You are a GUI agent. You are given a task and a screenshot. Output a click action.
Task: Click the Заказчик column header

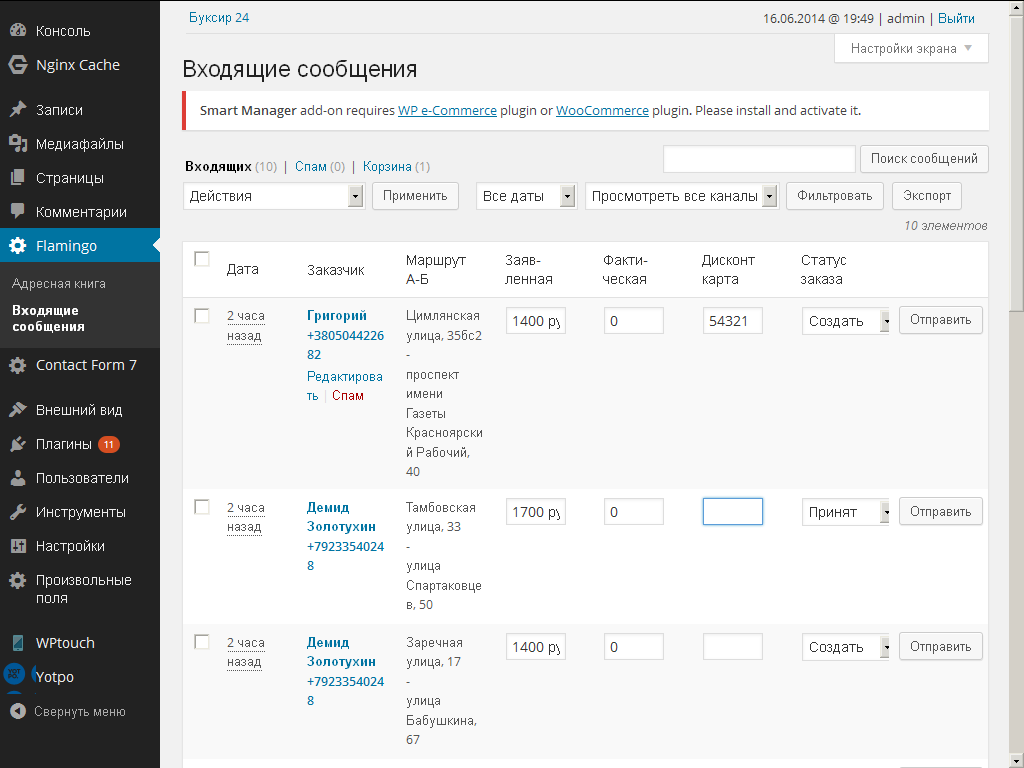[x=336, y=270]
